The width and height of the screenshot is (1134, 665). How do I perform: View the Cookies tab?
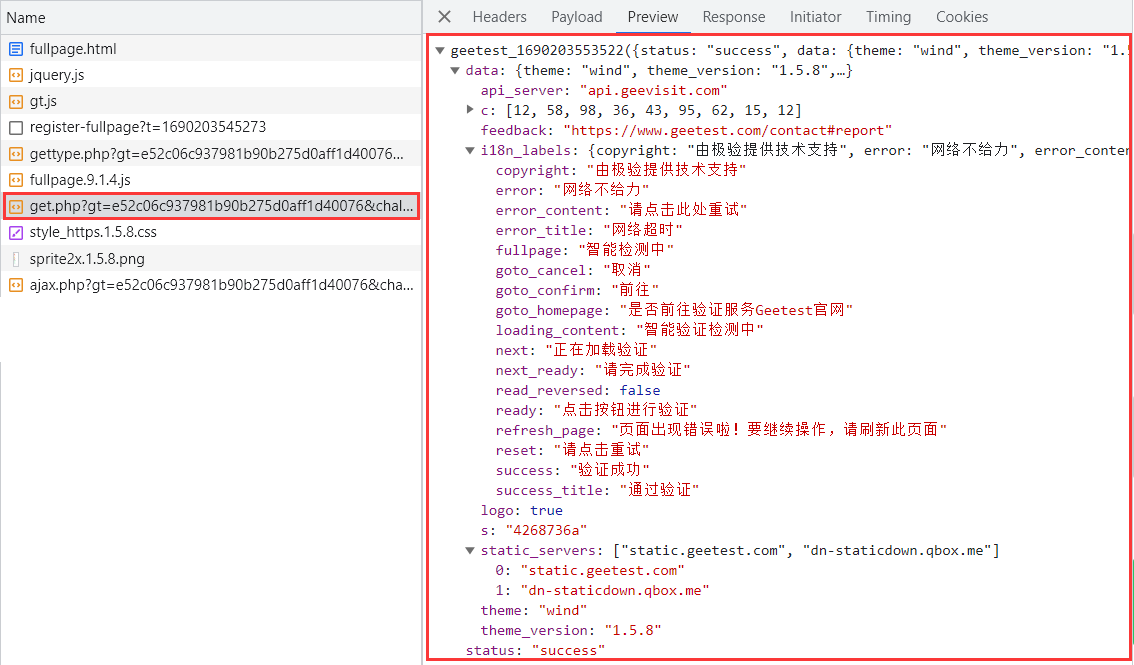point(961,17)
